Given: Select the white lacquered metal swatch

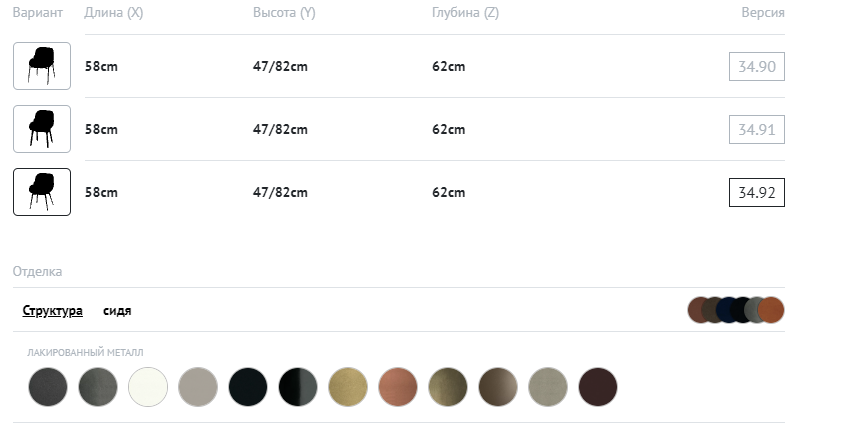Looking at the screenshot, I should click(x=148, y=386).
